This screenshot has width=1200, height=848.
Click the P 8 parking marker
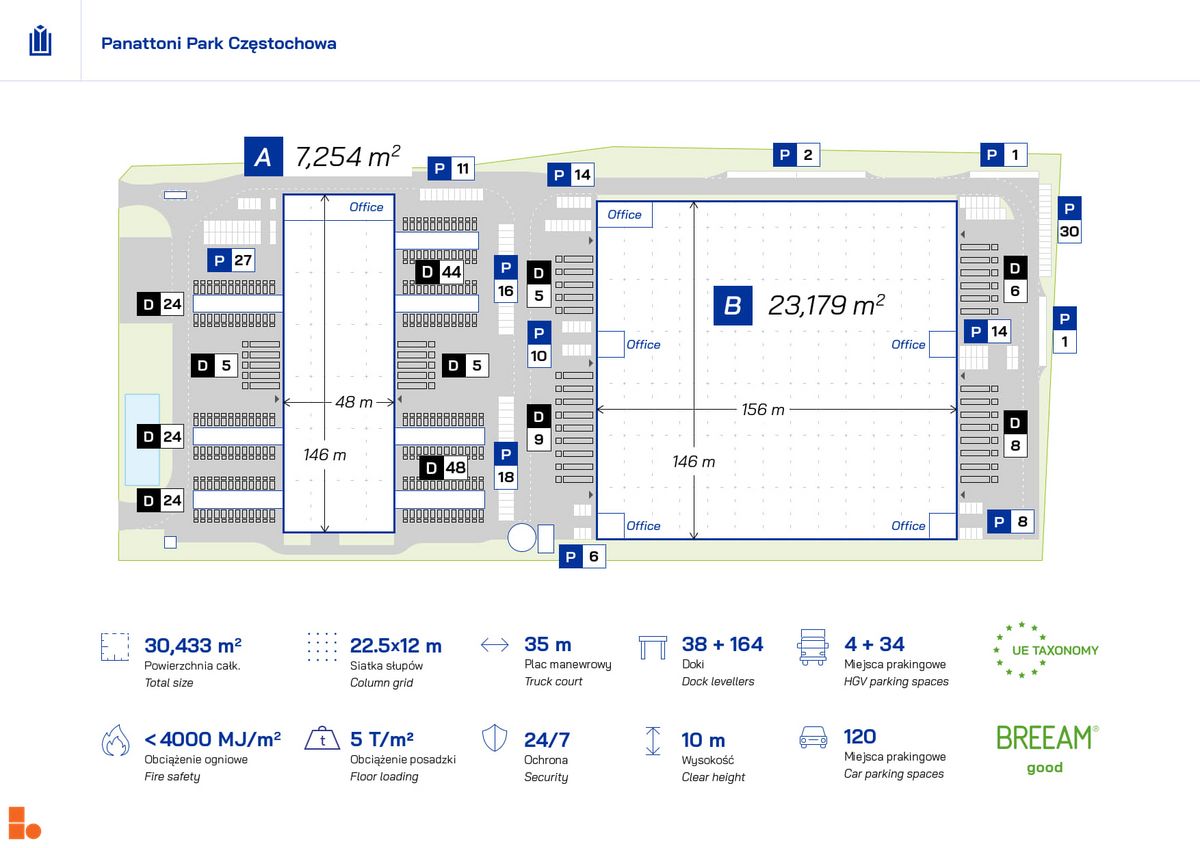[1010, 521]
